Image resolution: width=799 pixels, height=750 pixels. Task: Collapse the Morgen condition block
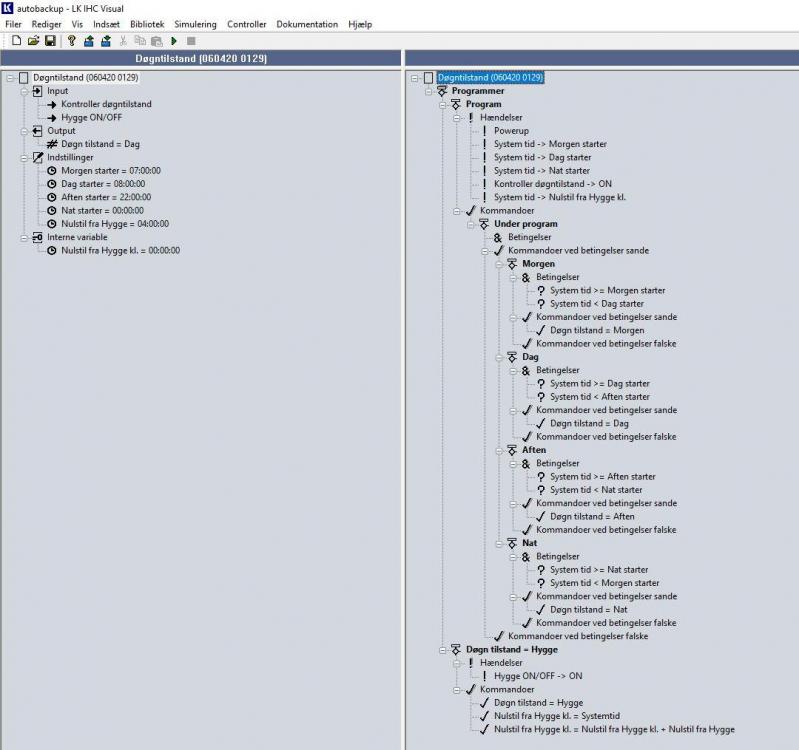click(x=499, y=264)
